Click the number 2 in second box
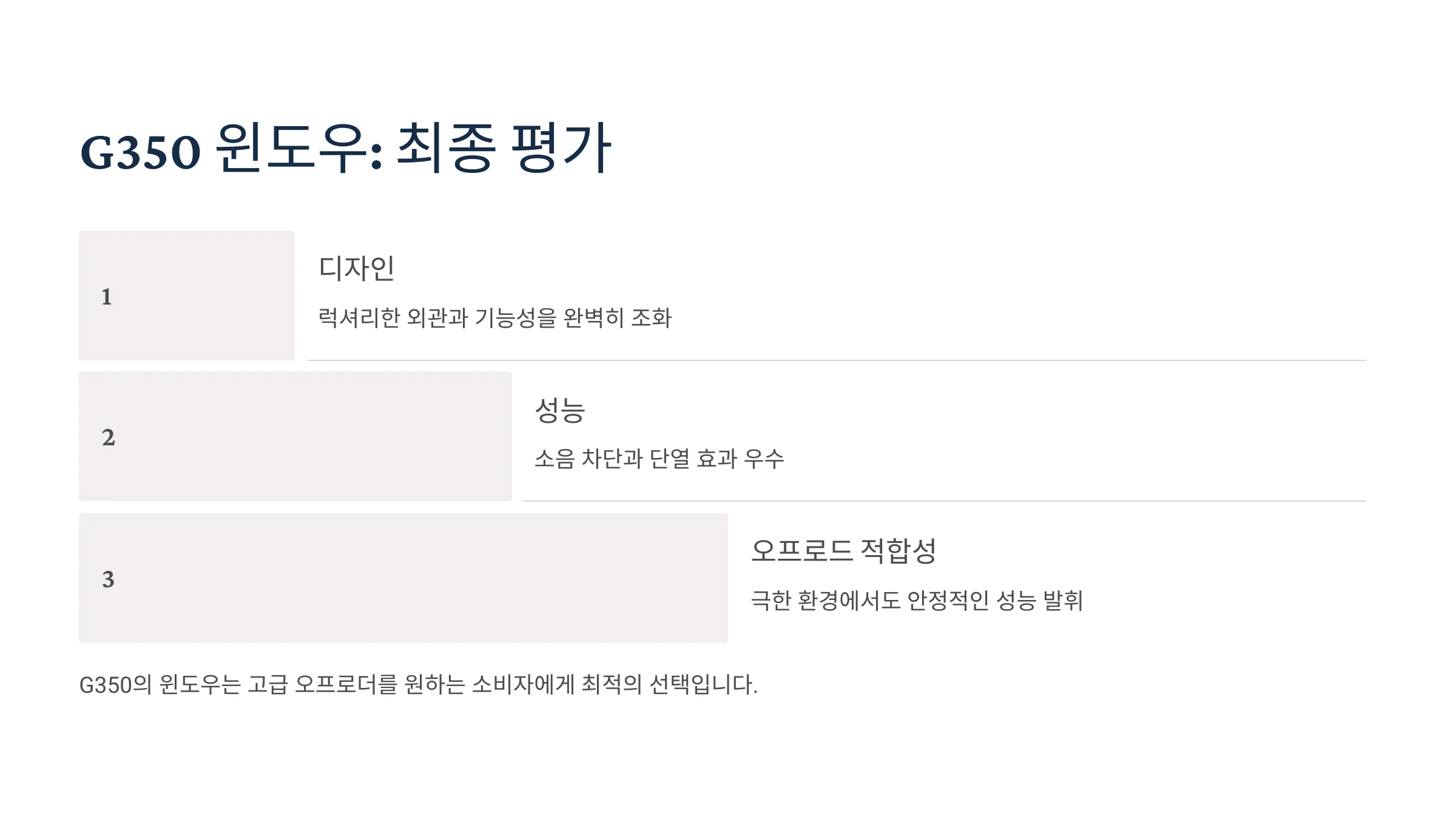The width and height of the screenshot is (1456, 819). point(108,437)
